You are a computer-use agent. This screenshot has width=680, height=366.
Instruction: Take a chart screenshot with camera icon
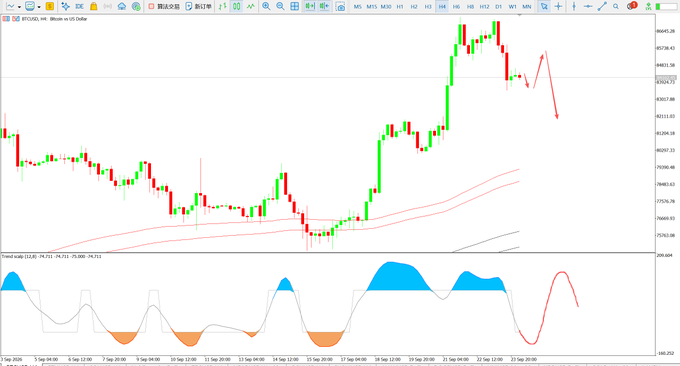[x=341, y=7]
